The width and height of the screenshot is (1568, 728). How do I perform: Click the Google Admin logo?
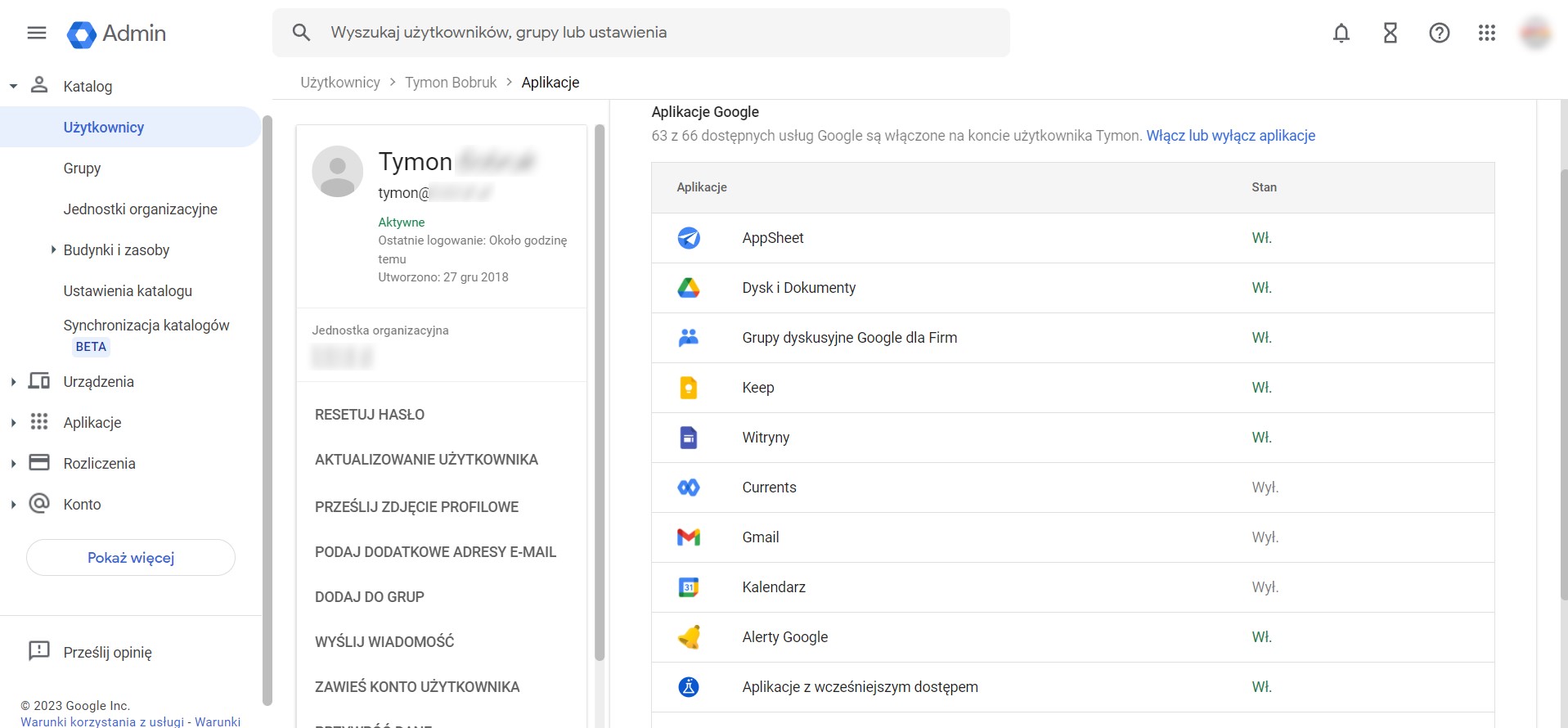coord(116,34)
